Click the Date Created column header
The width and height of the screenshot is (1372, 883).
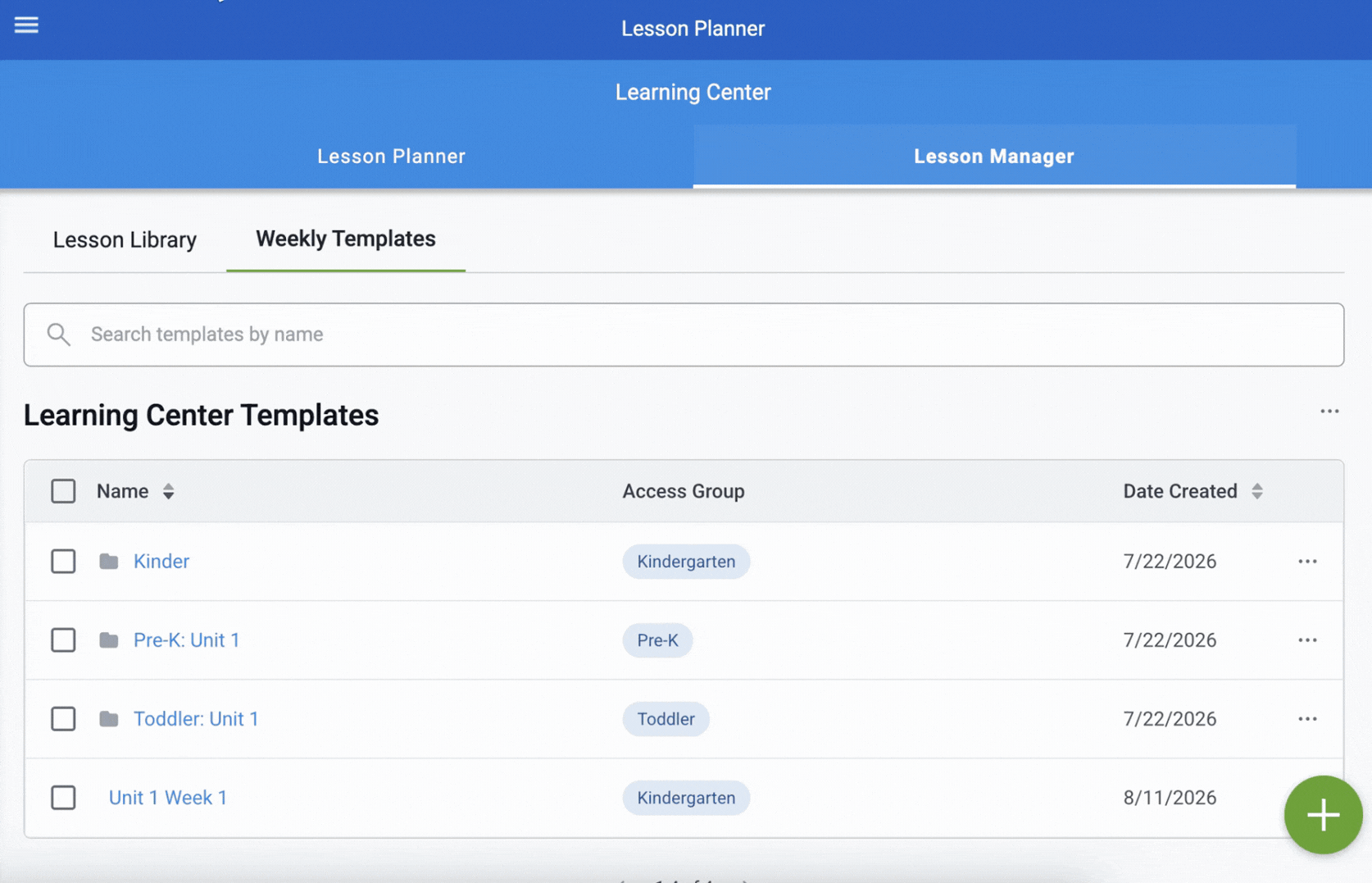[1180, 491]
